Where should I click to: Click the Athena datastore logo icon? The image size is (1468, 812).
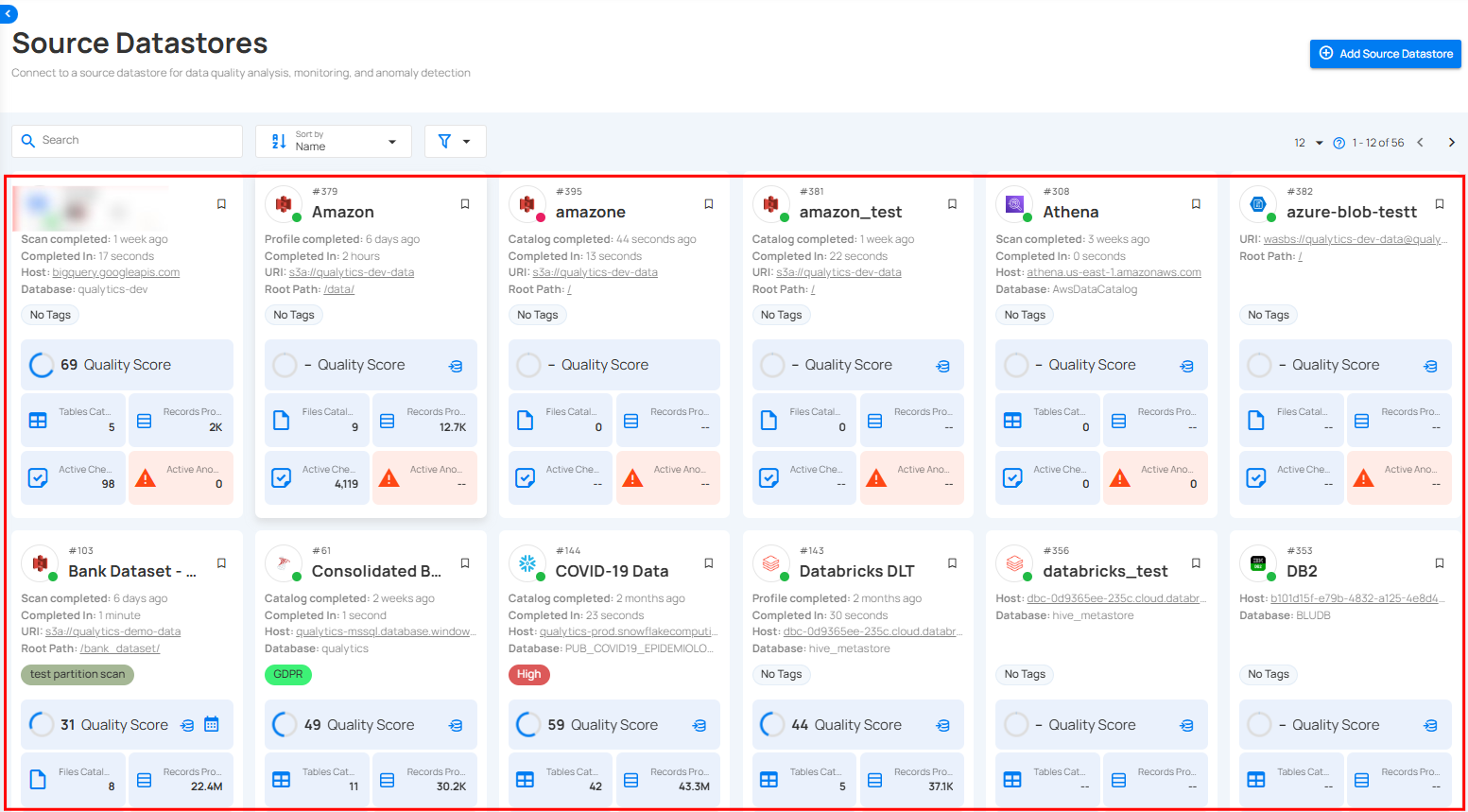coord(1014,203)
